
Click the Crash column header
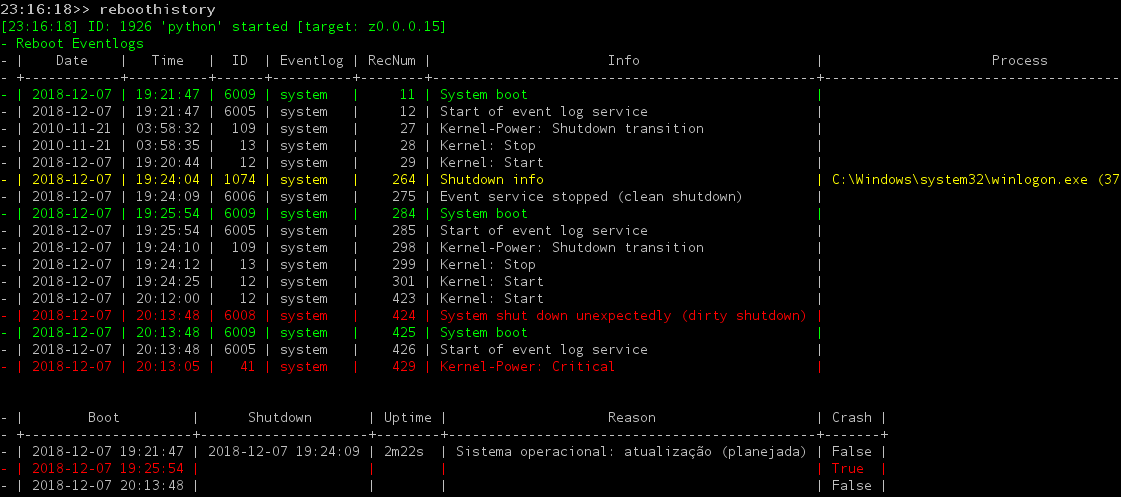click(851, 417)
